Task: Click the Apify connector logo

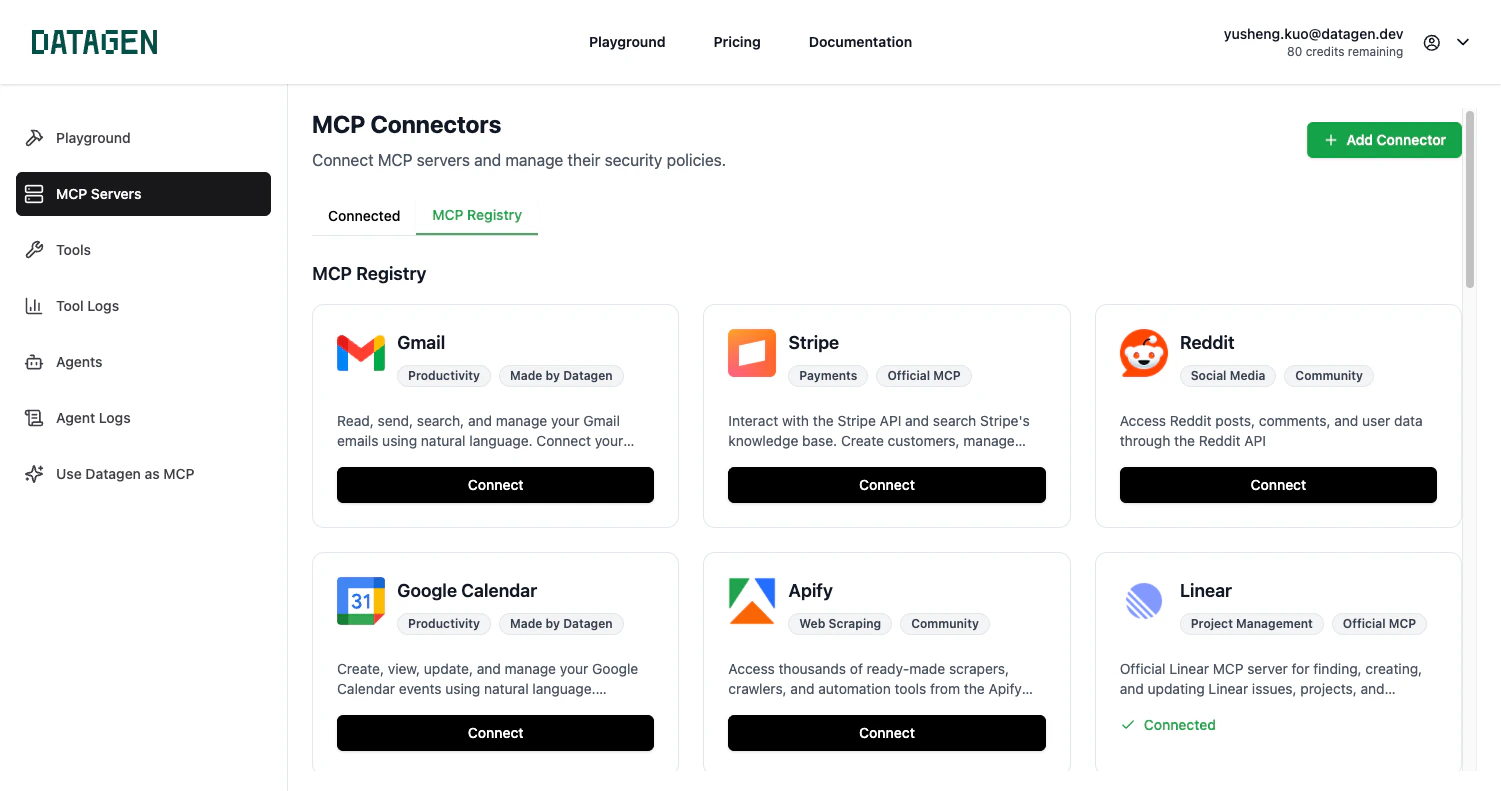Action: [x=751, y=600]
